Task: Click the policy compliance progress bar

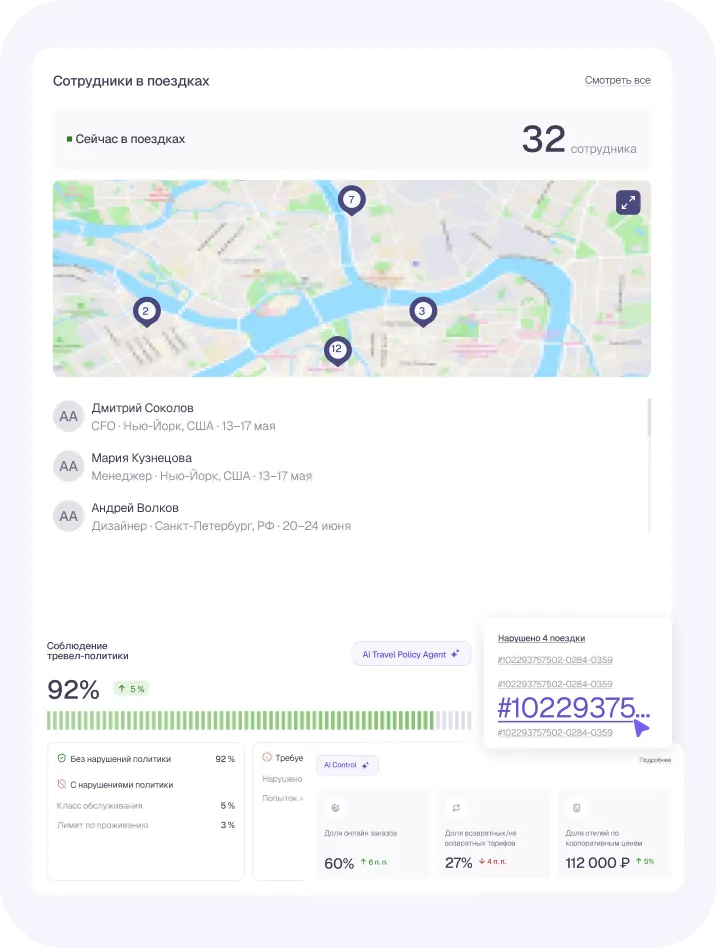Action: tap(259, 721)
